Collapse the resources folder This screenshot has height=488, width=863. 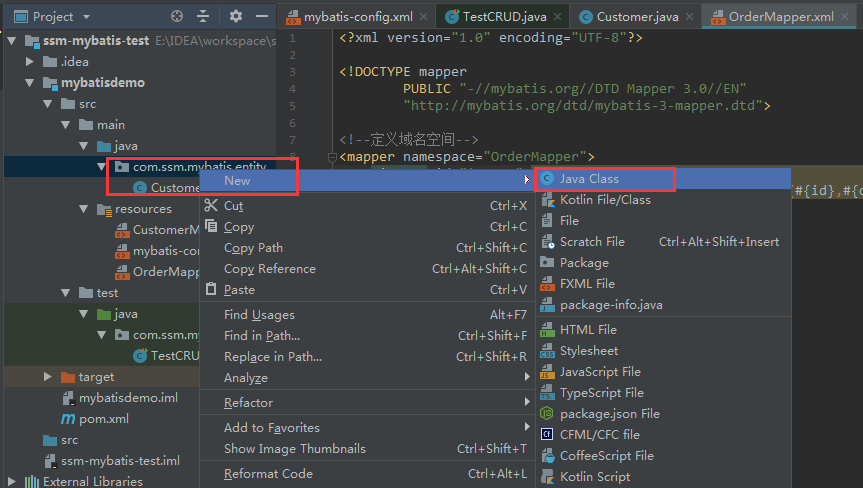point(84,209)
